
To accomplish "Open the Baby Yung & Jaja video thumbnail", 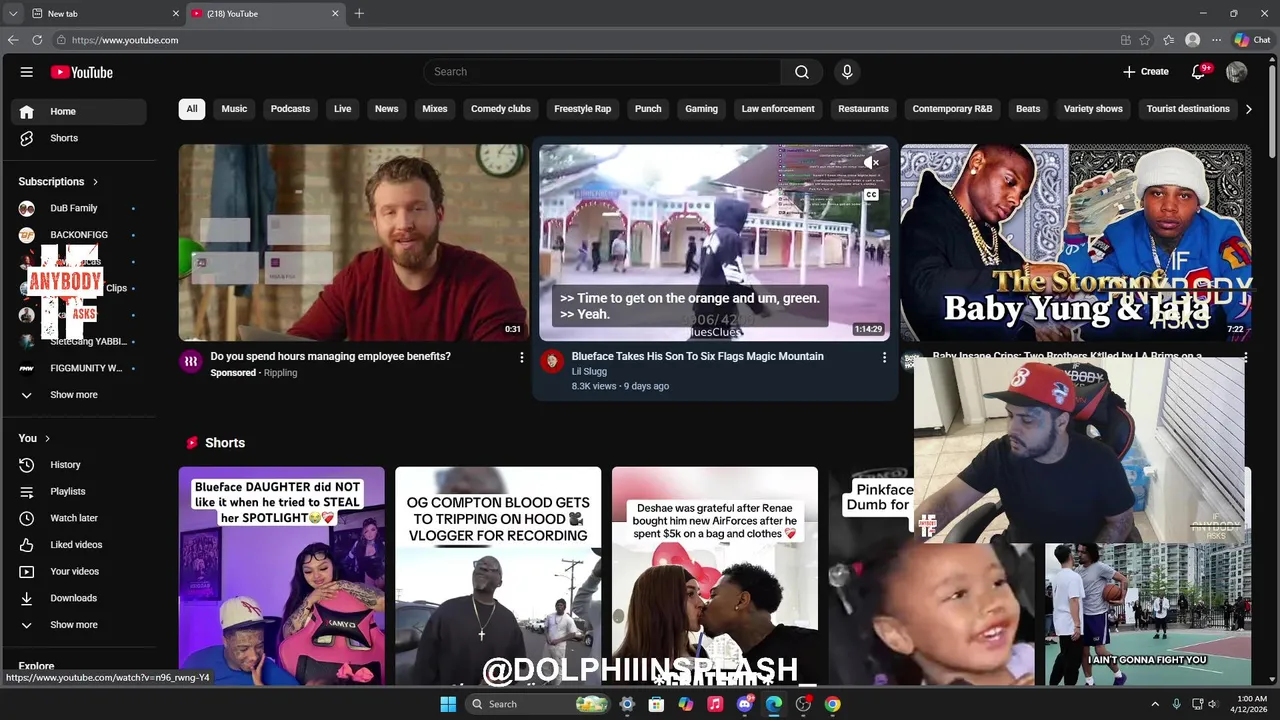I will tap(1075, 243).
